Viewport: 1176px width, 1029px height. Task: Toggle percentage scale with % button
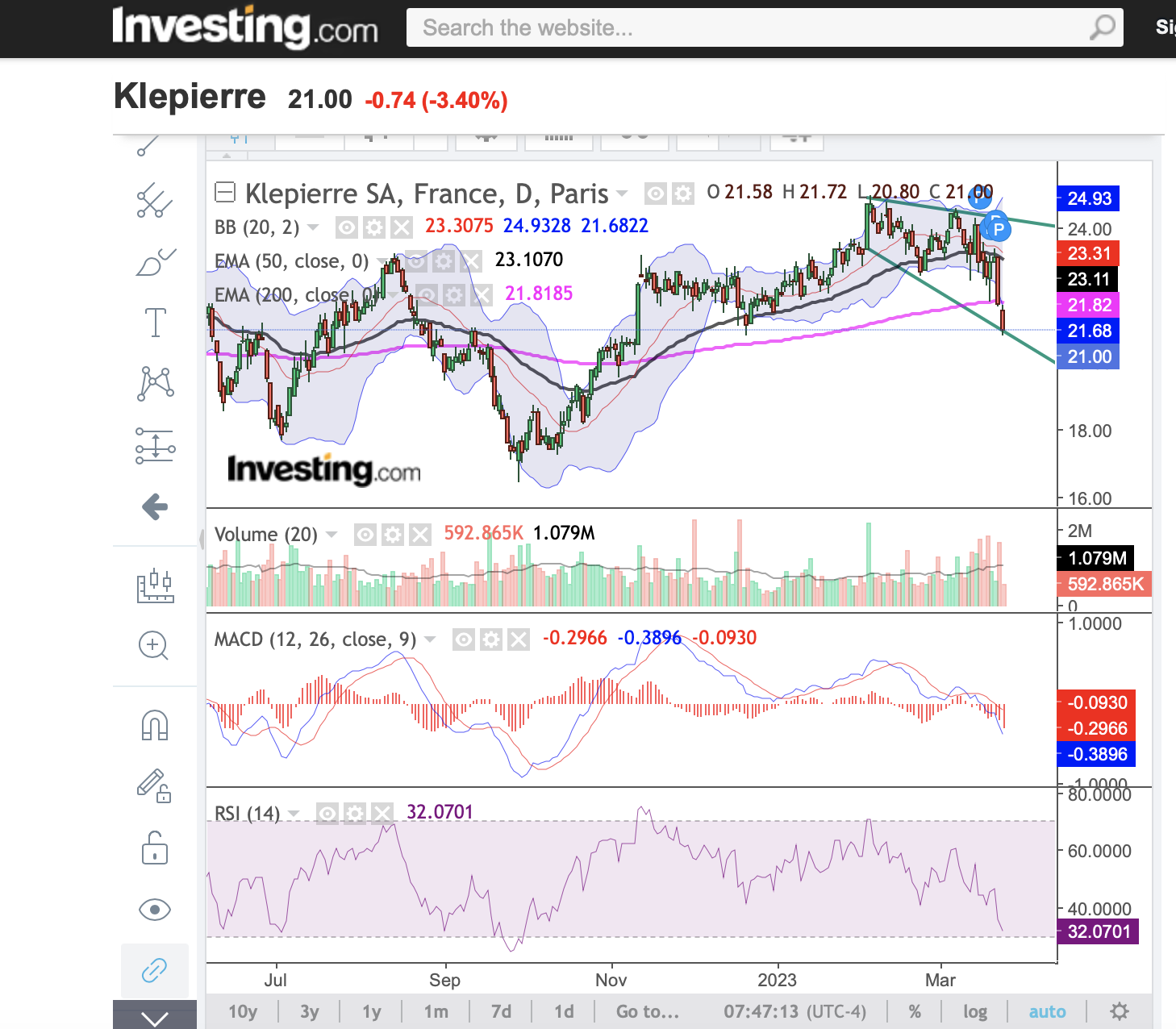[x=915, y=1011]
